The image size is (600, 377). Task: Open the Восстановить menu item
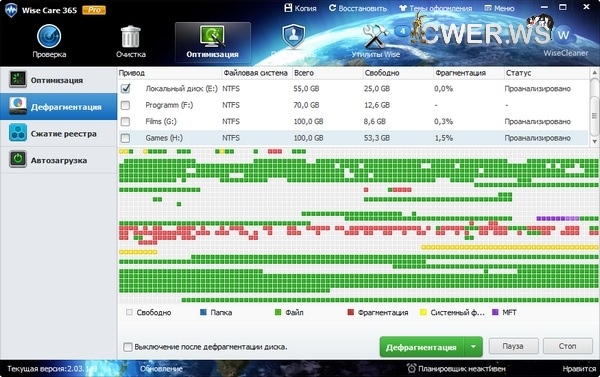(x=358, y=8)
